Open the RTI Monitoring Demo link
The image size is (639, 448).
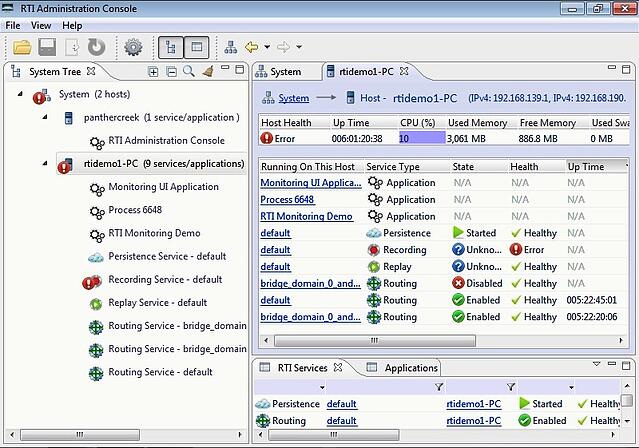(x=306, y=216)
